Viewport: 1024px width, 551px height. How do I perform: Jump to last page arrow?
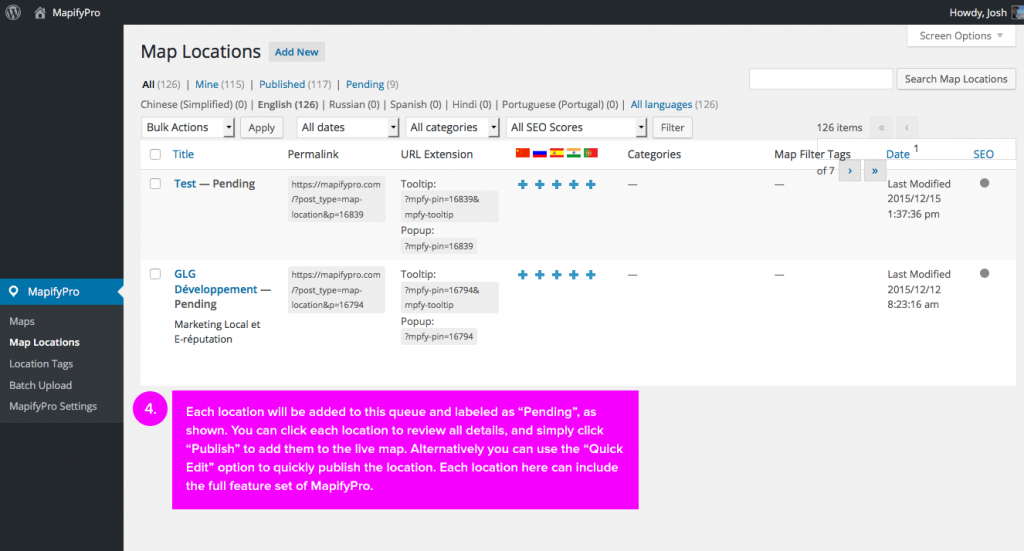(875, 171)
